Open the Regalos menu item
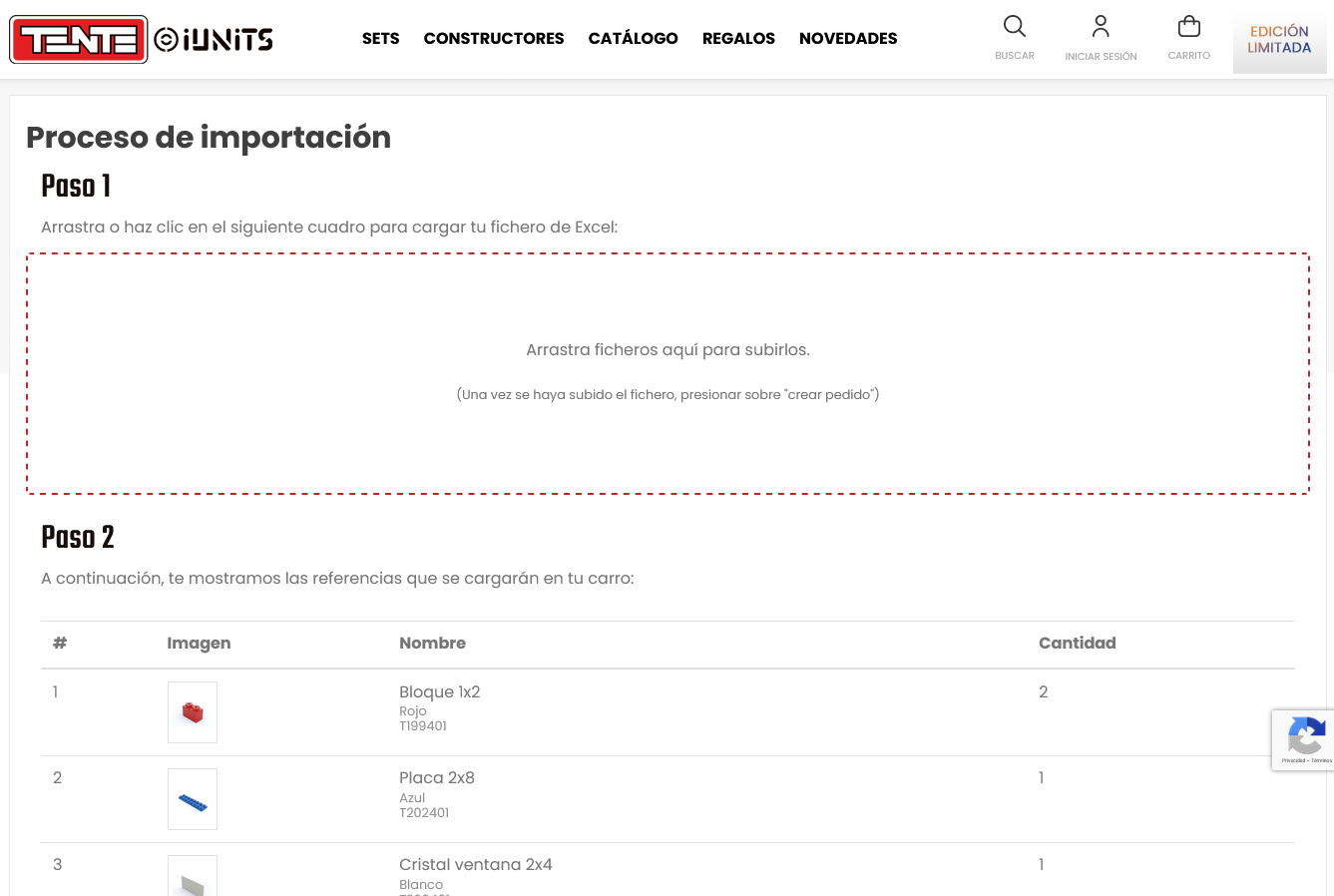1334x896 pixels. pyautogui.click(x=738, y=39)
